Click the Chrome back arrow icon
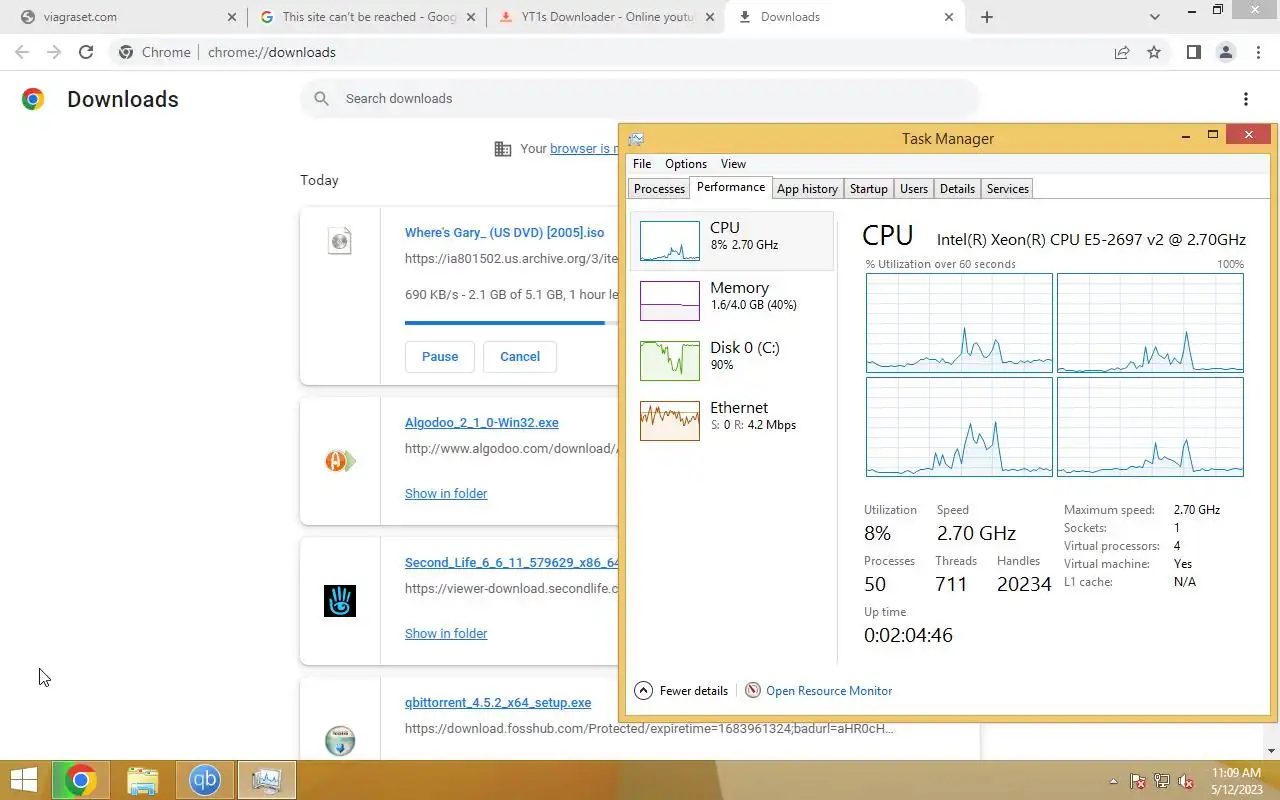Screen dimensions: 1280x800 (x=22, y=52)
